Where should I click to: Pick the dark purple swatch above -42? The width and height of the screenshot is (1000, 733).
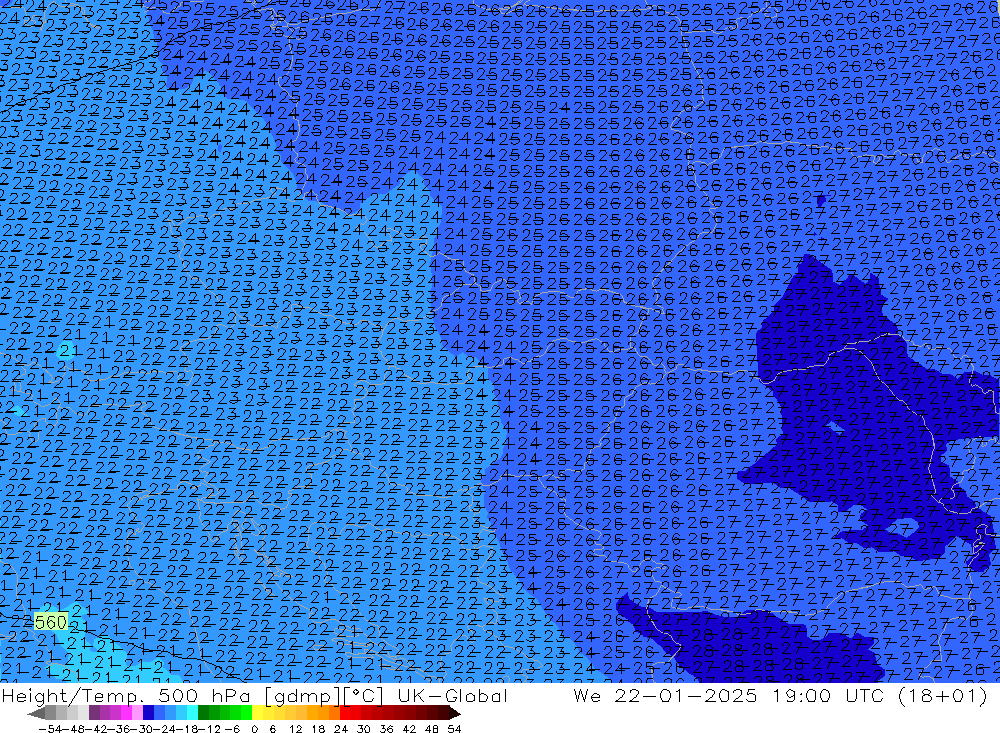coord(94,713)
